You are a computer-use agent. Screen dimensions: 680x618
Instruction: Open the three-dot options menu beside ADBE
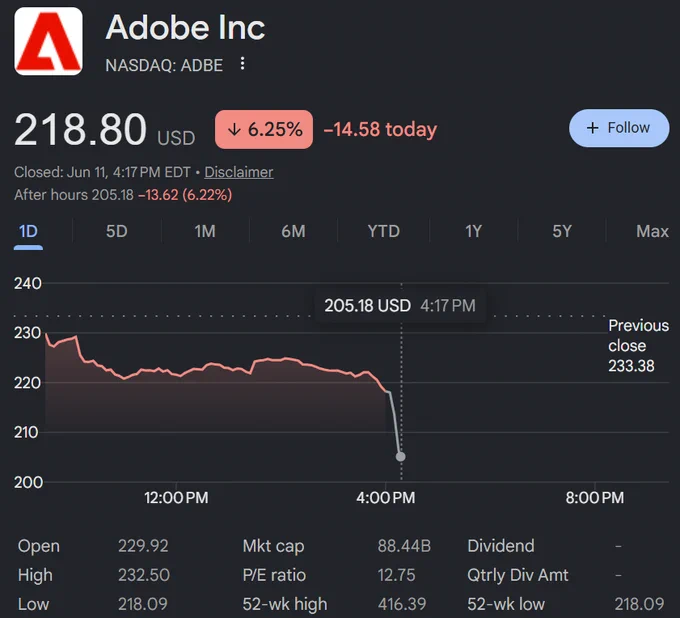(x=242, y=64)
